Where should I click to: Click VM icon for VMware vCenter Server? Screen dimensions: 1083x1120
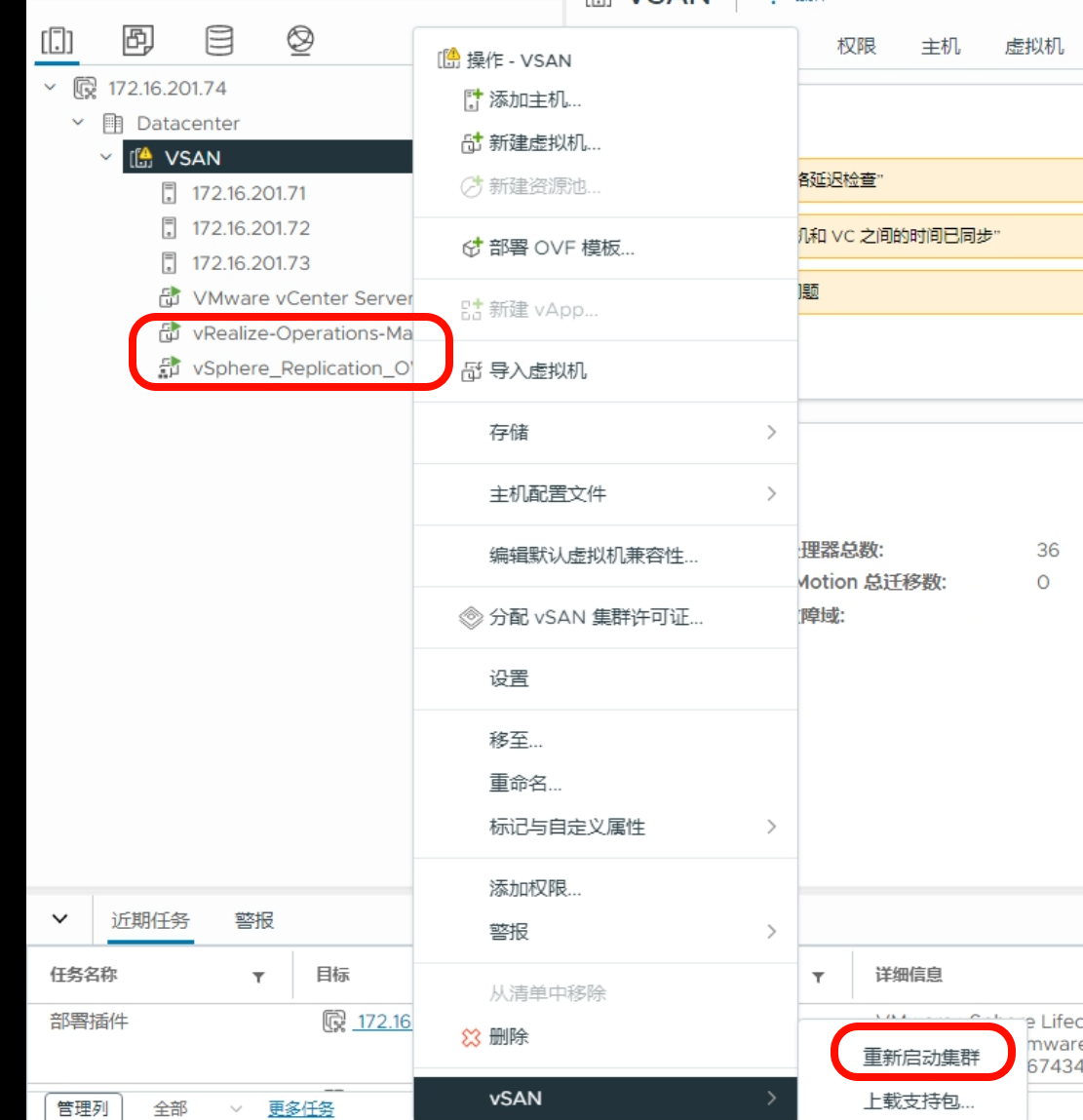[x=170, y=297]
